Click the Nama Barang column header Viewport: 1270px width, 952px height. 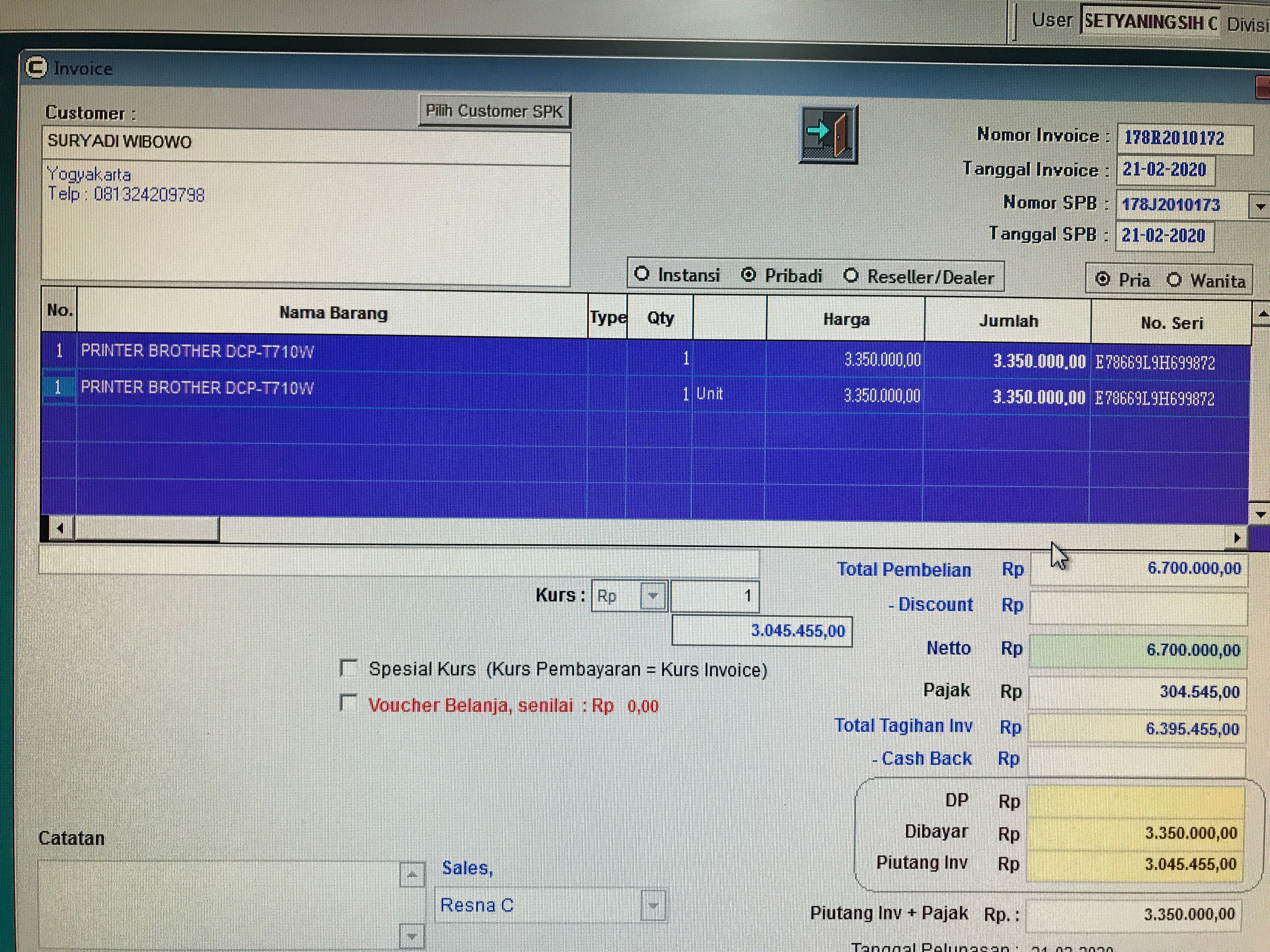(x=333, y=313)
